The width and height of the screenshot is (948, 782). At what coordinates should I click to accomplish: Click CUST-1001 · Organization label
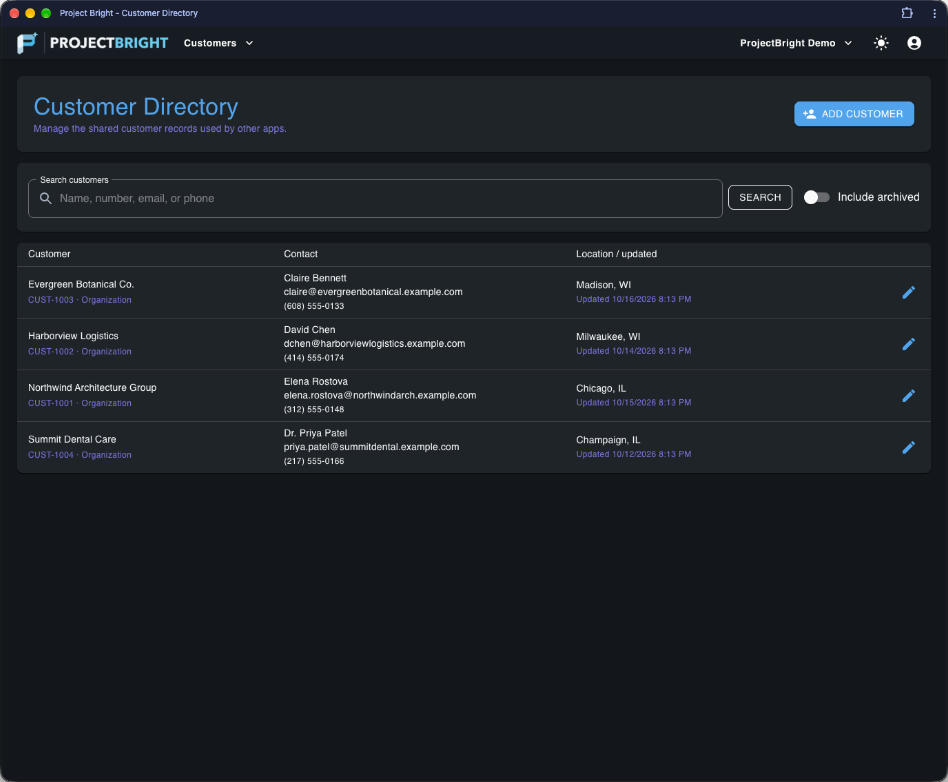pos(80,403)
